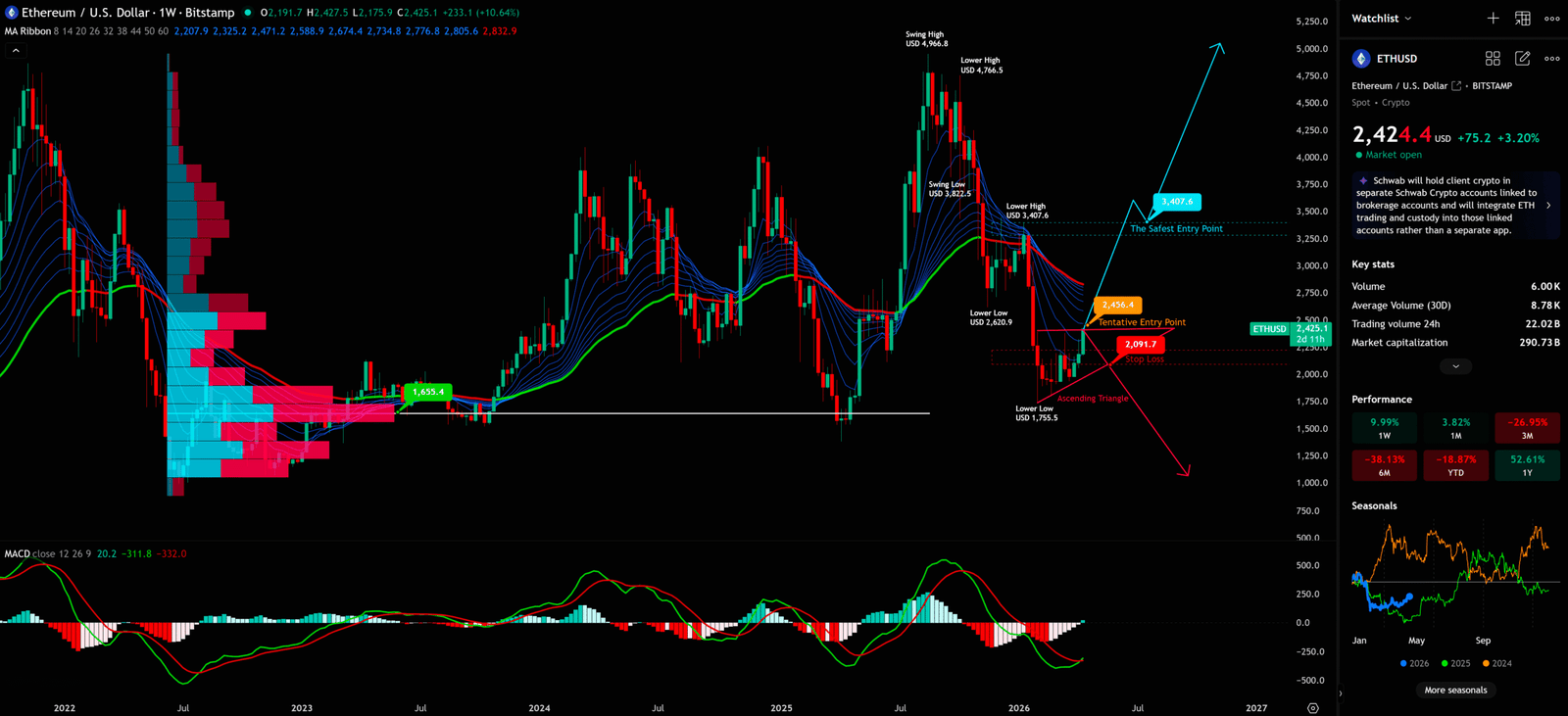Open chart settings gear on the time axis
The image size is (1568, 716).
(x=1312, y=708)
